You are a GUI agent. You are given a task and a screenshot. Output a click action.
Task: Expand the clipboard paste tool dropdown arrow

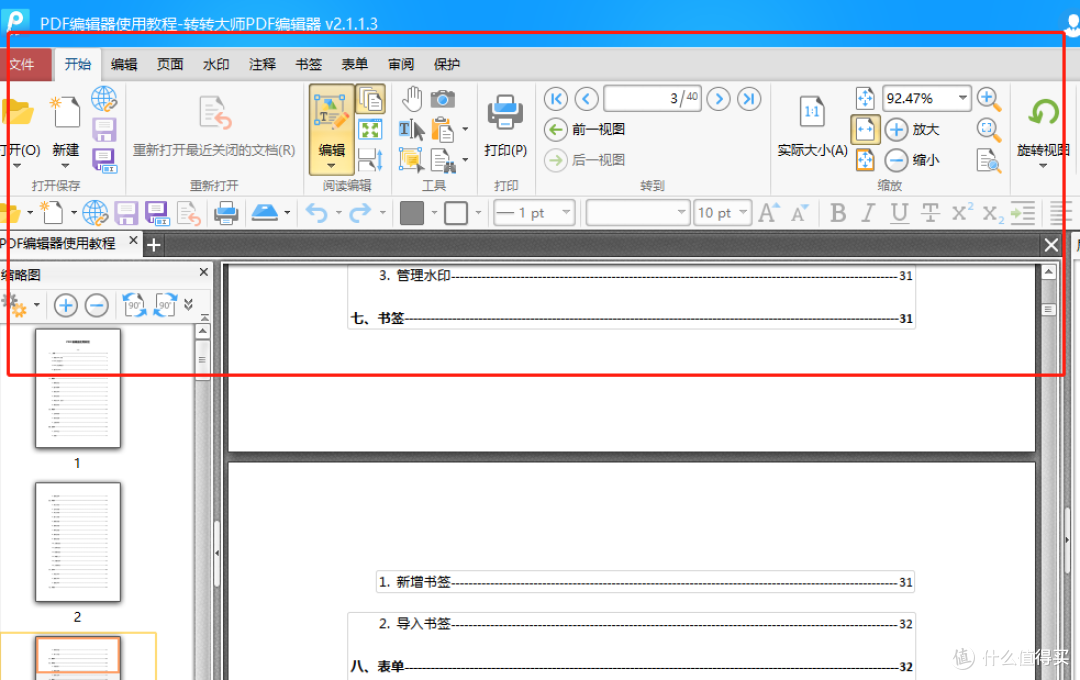point(466,130)
